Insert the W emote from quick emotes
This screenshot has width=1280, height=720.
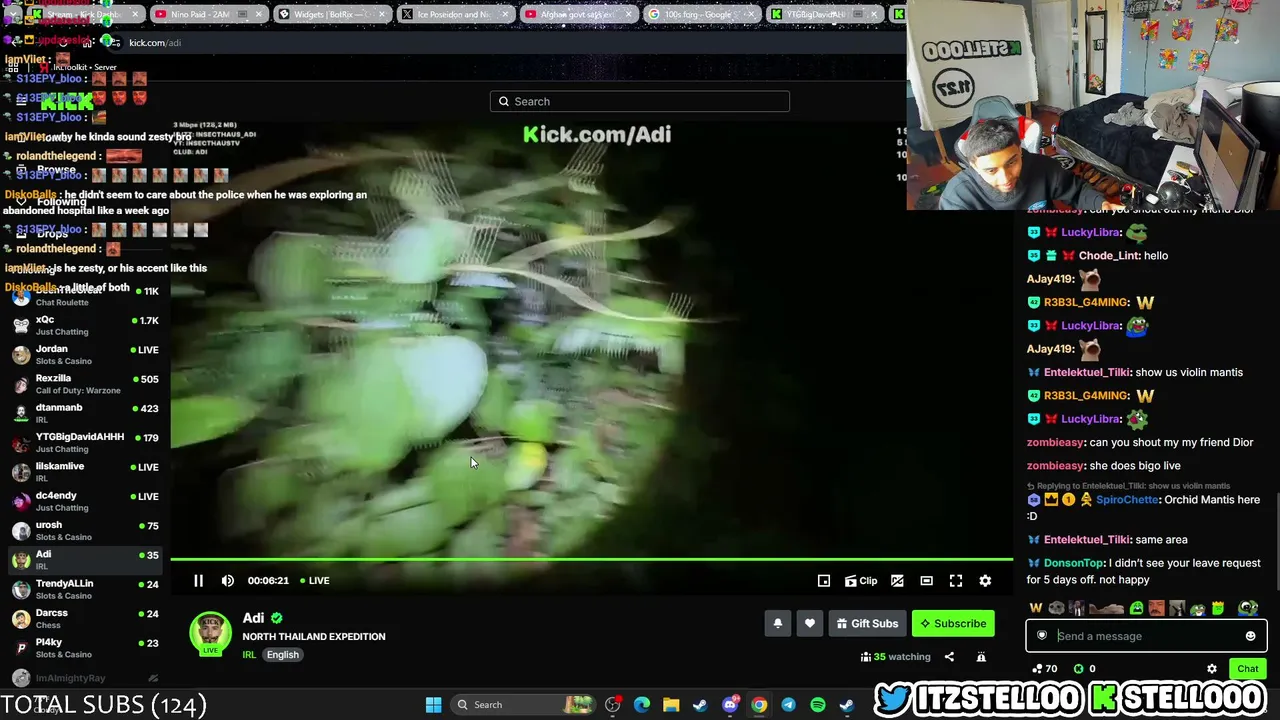click(x=1036, y=608)
